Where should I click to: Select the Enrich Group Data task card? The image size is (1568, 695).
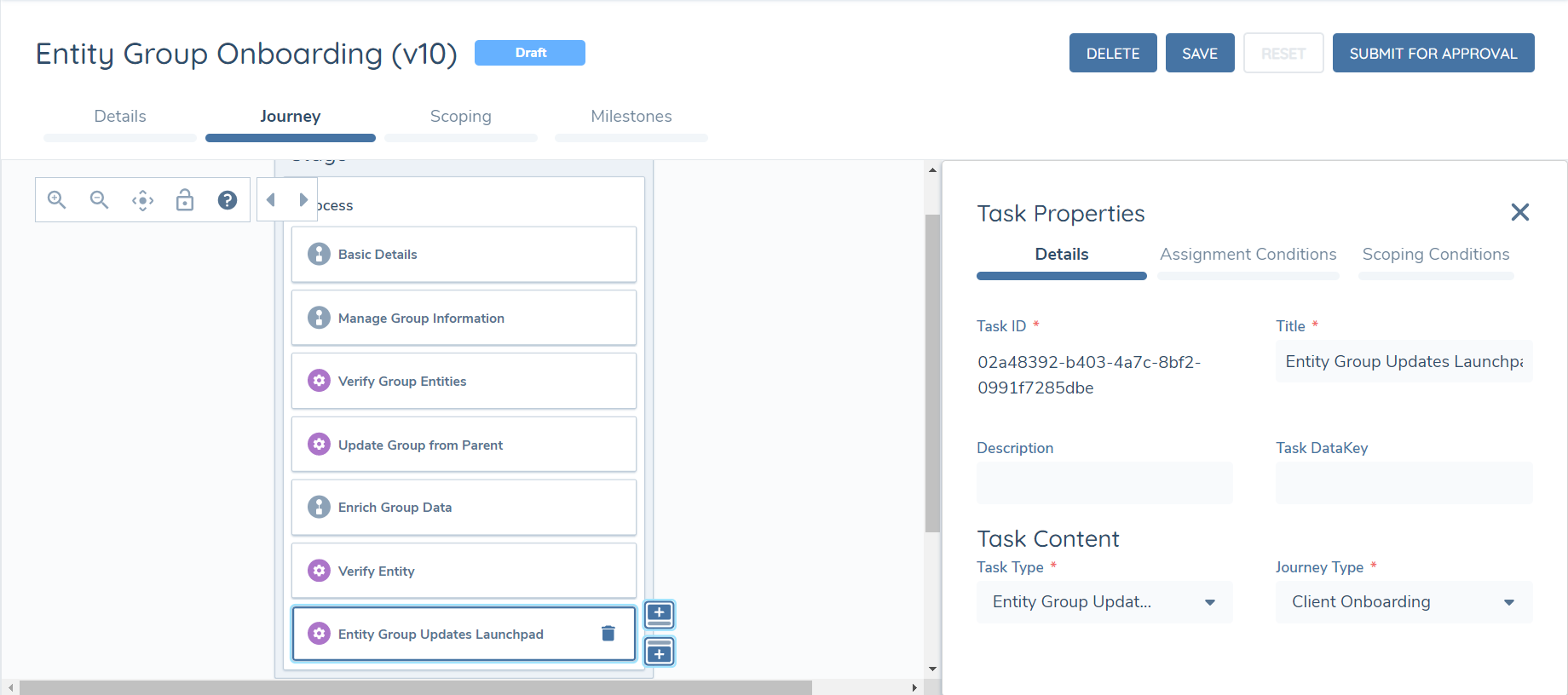464,507
